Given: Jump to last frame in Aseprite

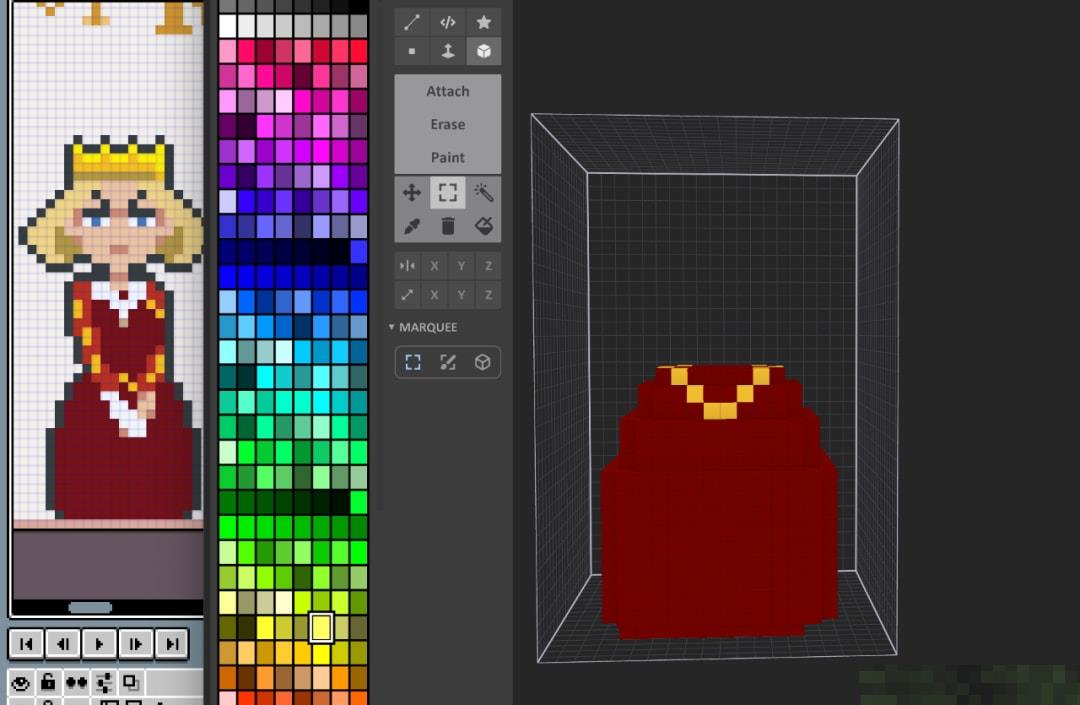Looking at the screenshot, I should pyautogui.click(x=172, y=644).
